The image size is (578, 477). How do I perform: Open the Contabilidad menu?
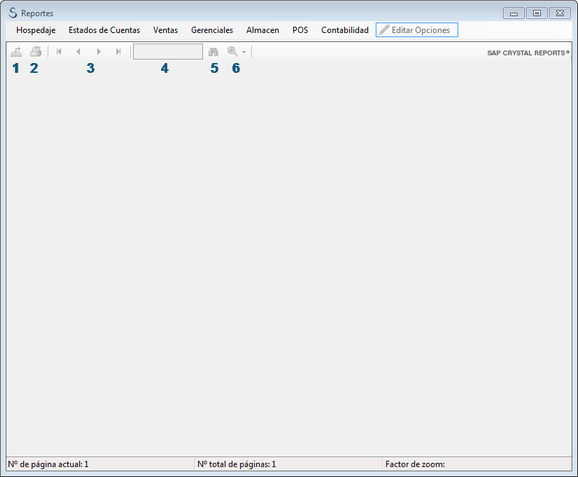click(345, 30)
